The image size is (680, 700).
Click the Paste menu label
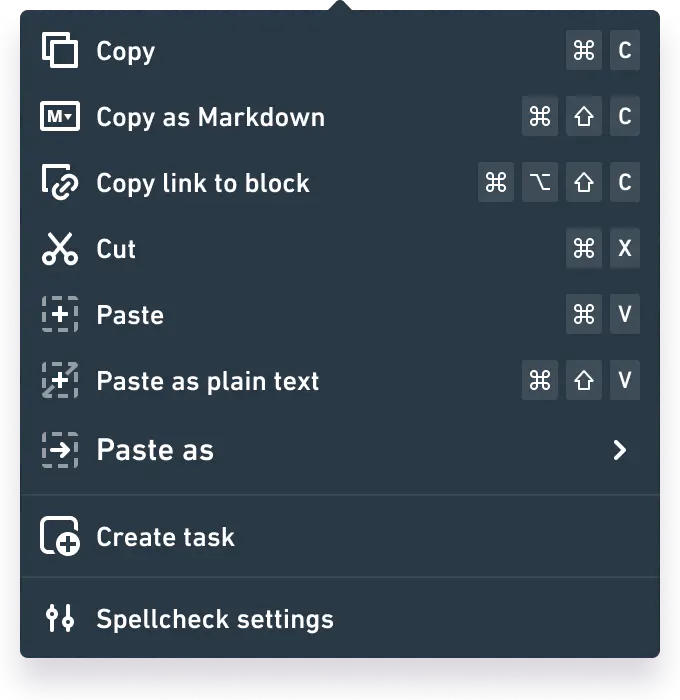pyautogui.click(x=130, y=315)
